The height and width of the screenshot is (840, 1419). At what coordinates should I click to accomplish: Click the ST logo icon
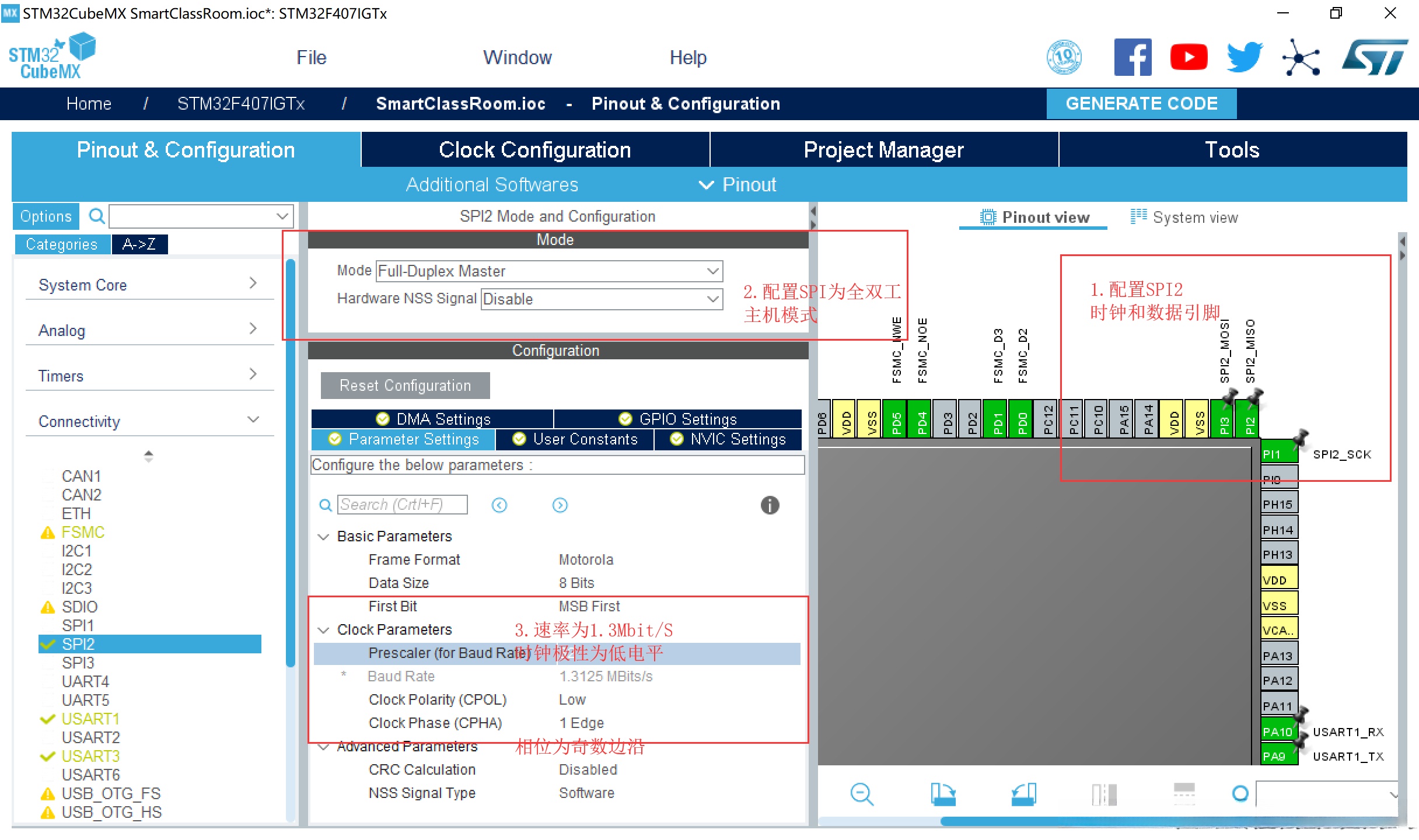1375,57
